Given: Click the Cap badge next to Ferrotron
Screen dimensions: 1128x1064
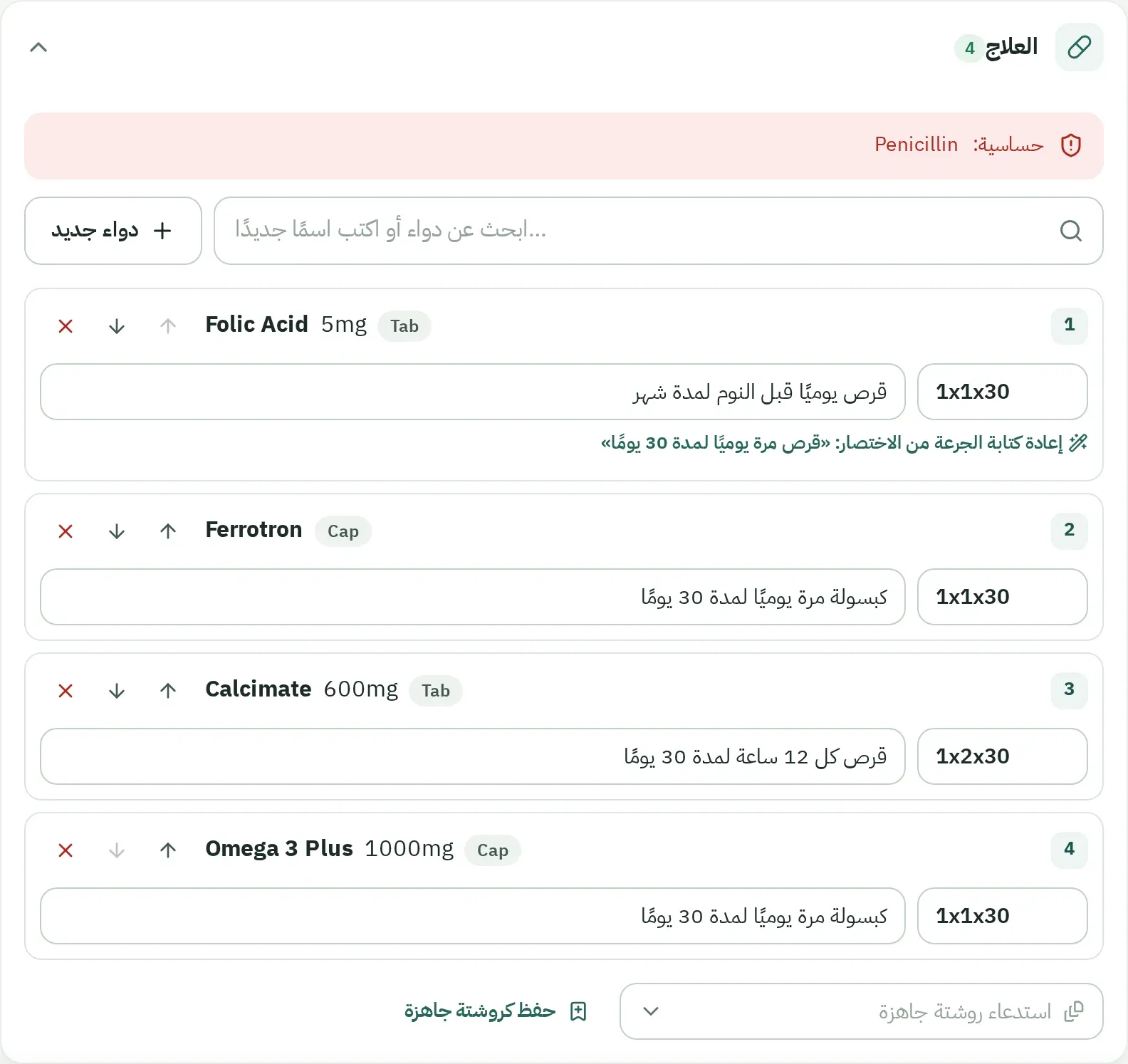Looking at the screenshot, I should (x=343, y=531).
